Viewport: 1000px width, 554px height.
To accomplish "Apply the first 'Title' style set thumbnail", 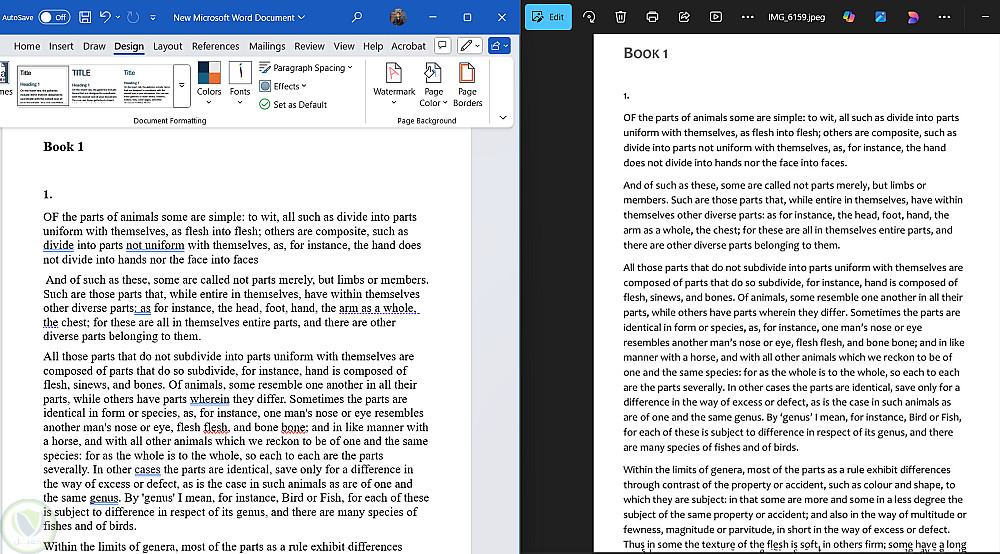I will [x=43, y=85].
